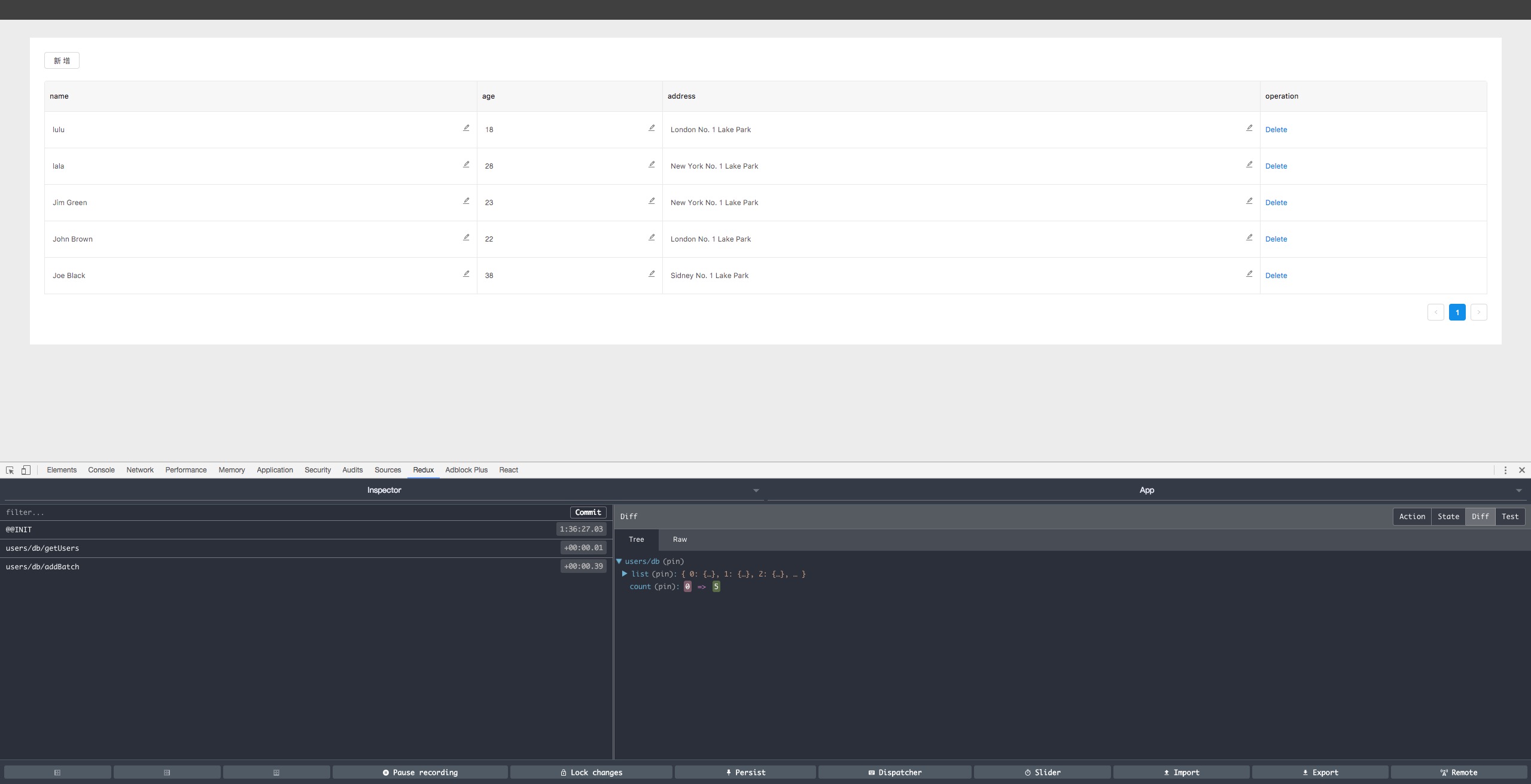Expand the list (pin) tree node
The image size is (1531, 784).
[x=625, y=574]
